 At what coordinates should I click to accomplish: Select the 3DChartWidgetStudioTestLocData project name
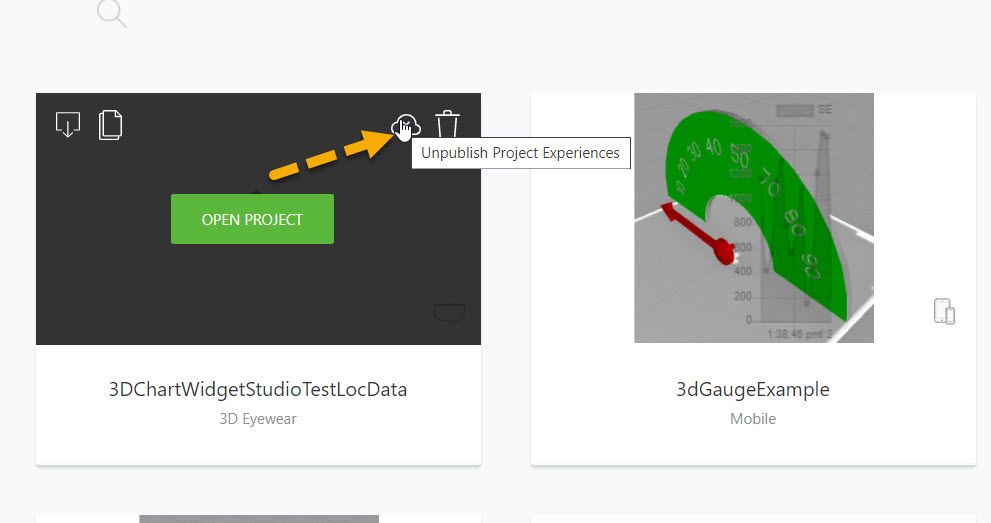258,390
